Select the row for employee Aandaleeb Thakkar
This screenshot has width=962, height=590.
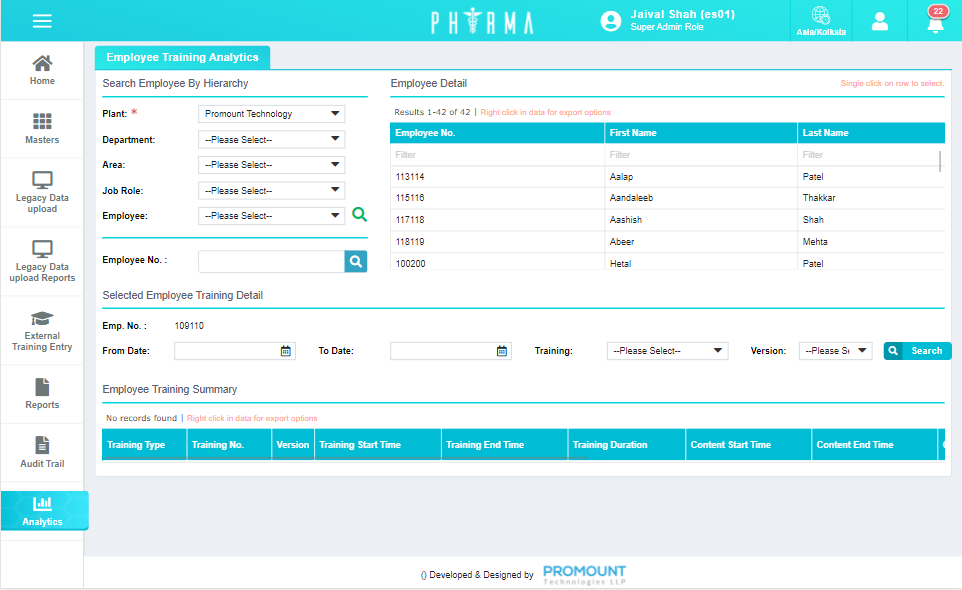667,198
